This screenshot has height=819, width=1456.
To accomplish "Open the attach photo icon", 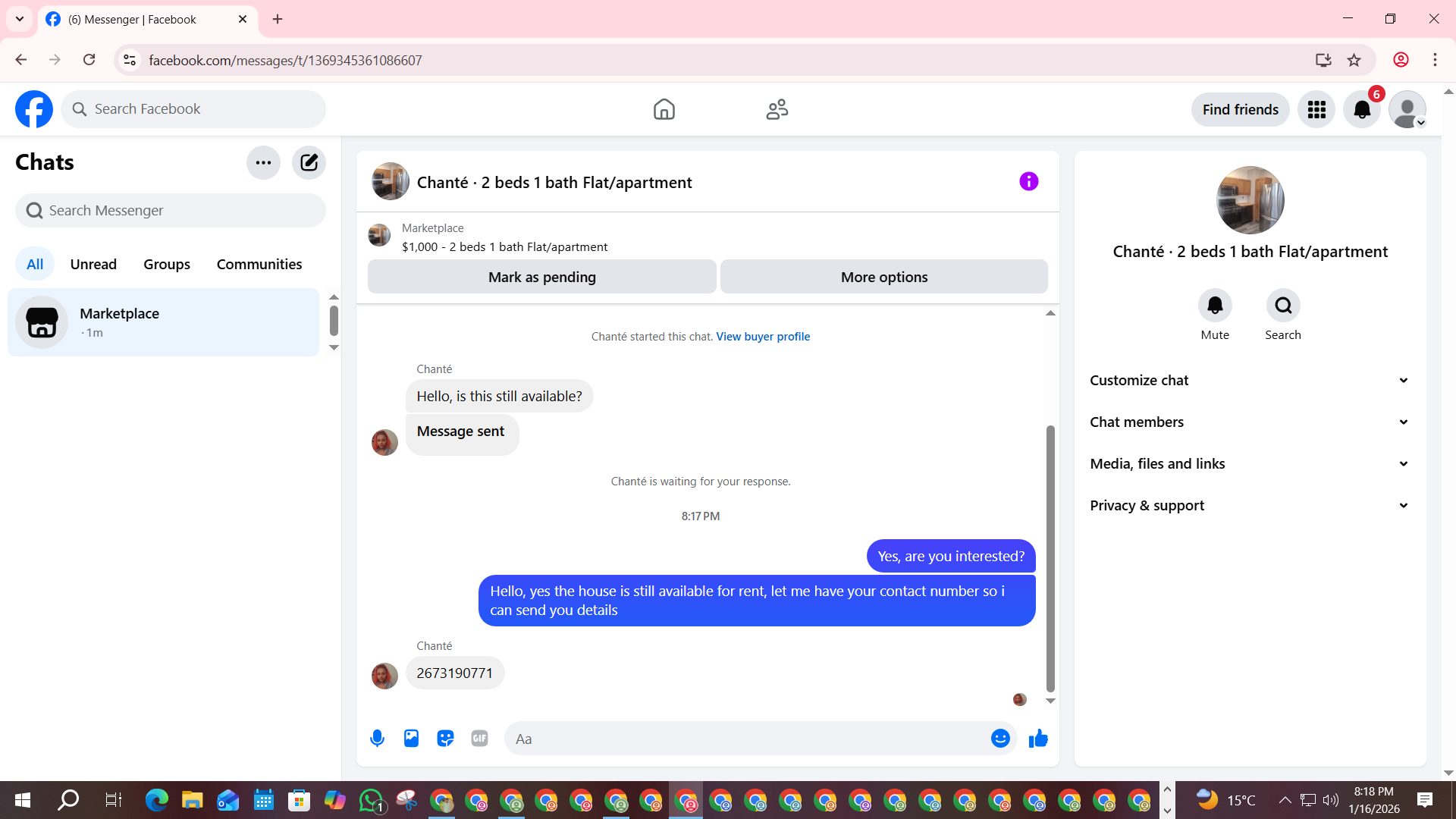I will pos(411,739).
